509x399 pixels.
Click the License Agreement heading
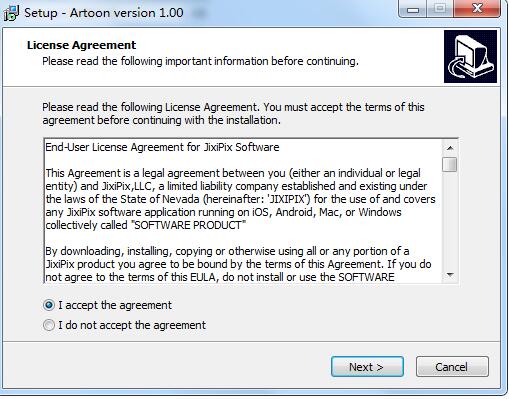[82, 45]
